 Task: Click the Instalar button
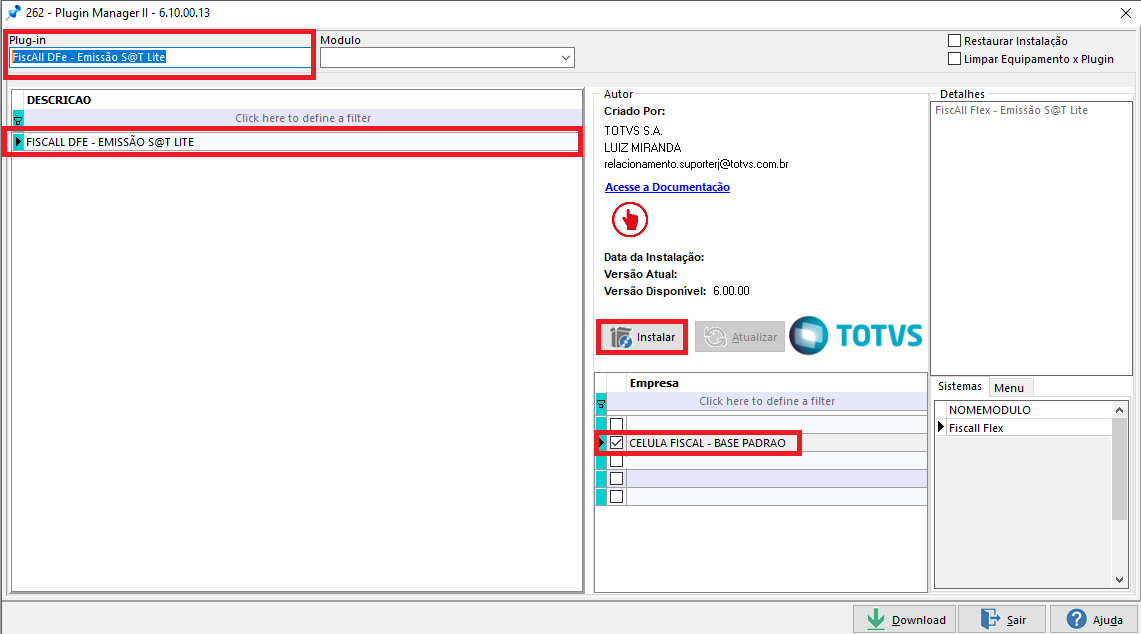[642, 337]
